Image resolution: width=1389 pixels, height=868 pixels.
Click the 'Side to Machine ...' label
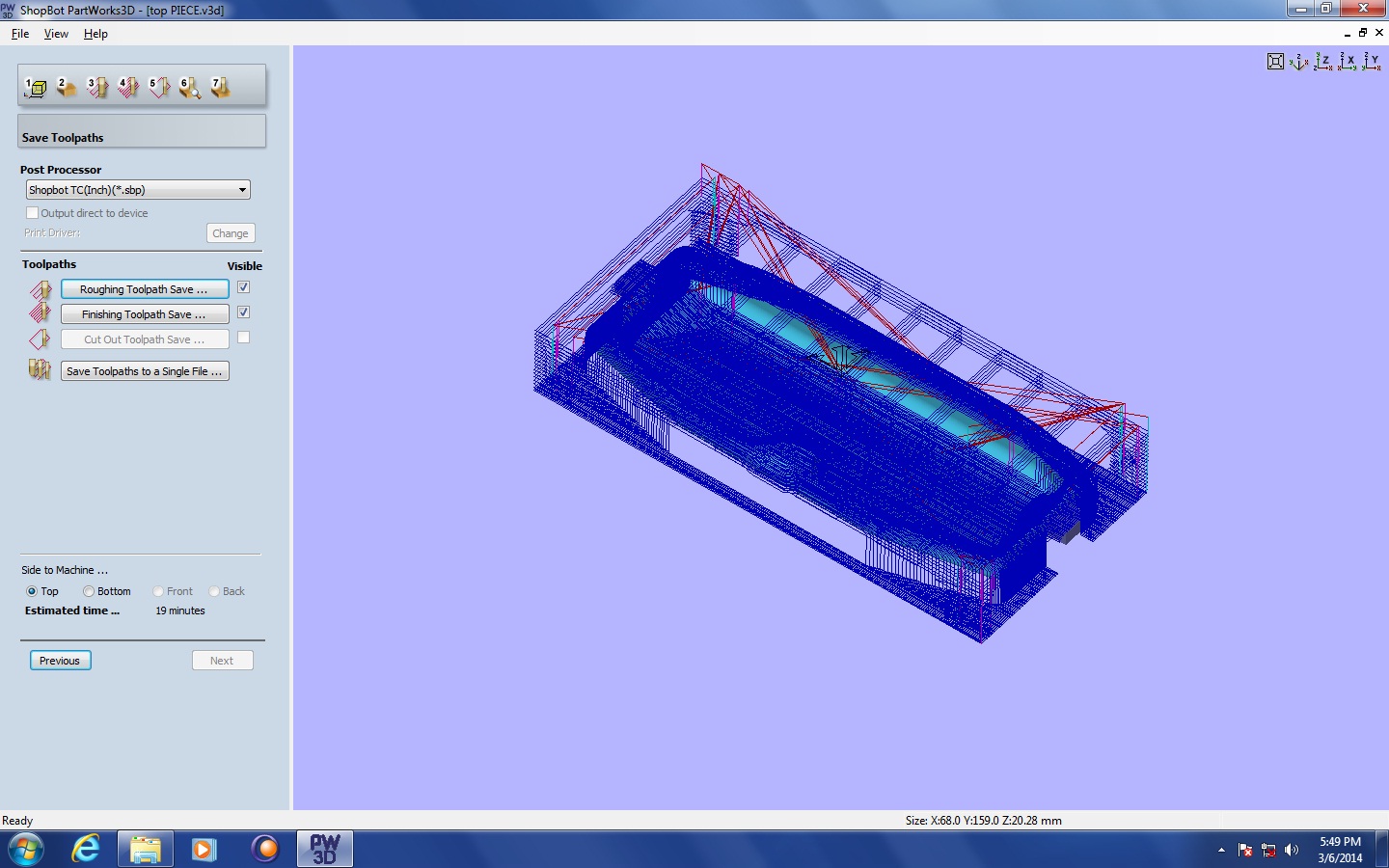pyautogui.click(x=65, y=570)
